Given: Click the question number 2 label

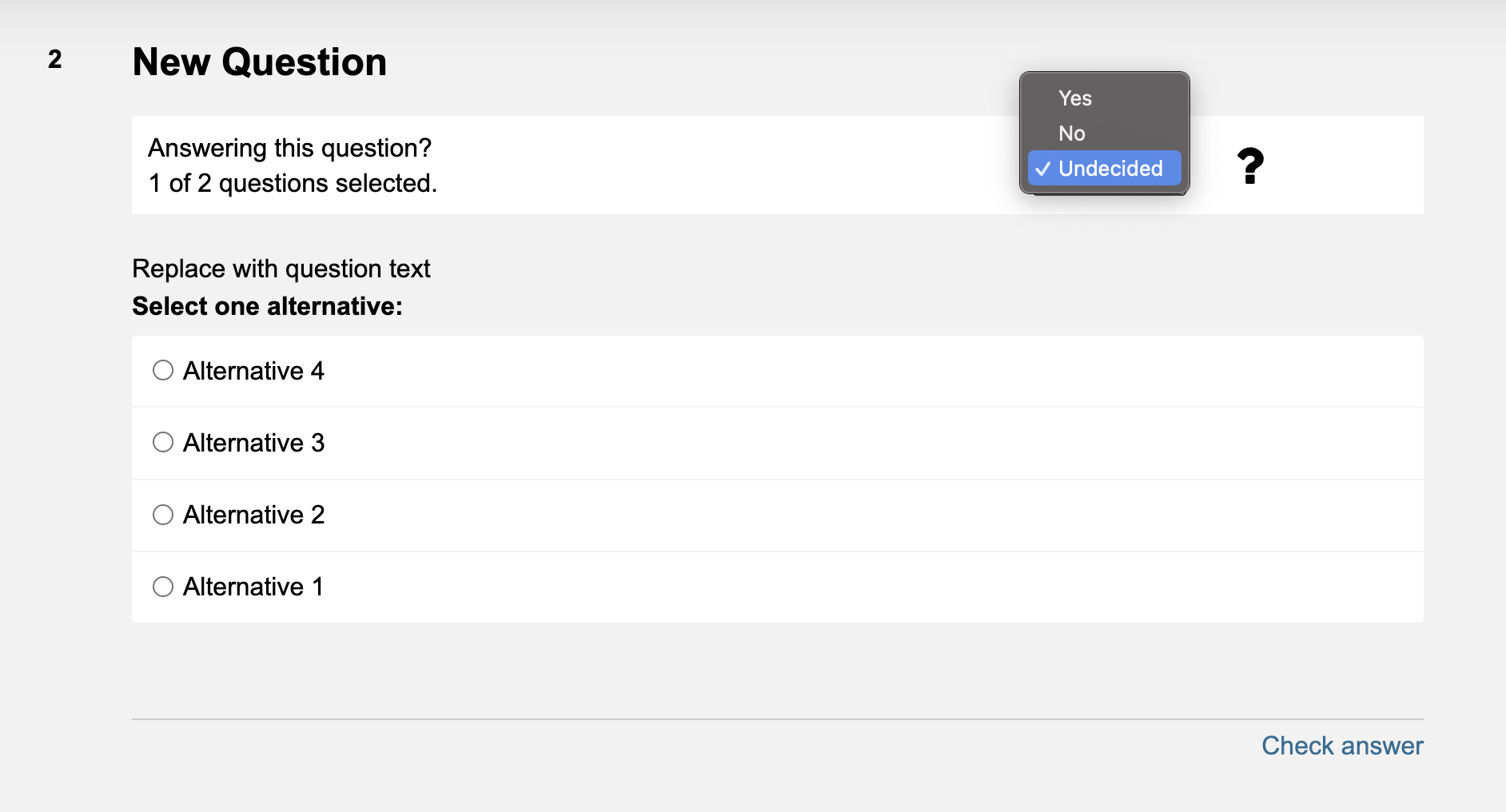Looking at the screenshot, I should 54,59.
